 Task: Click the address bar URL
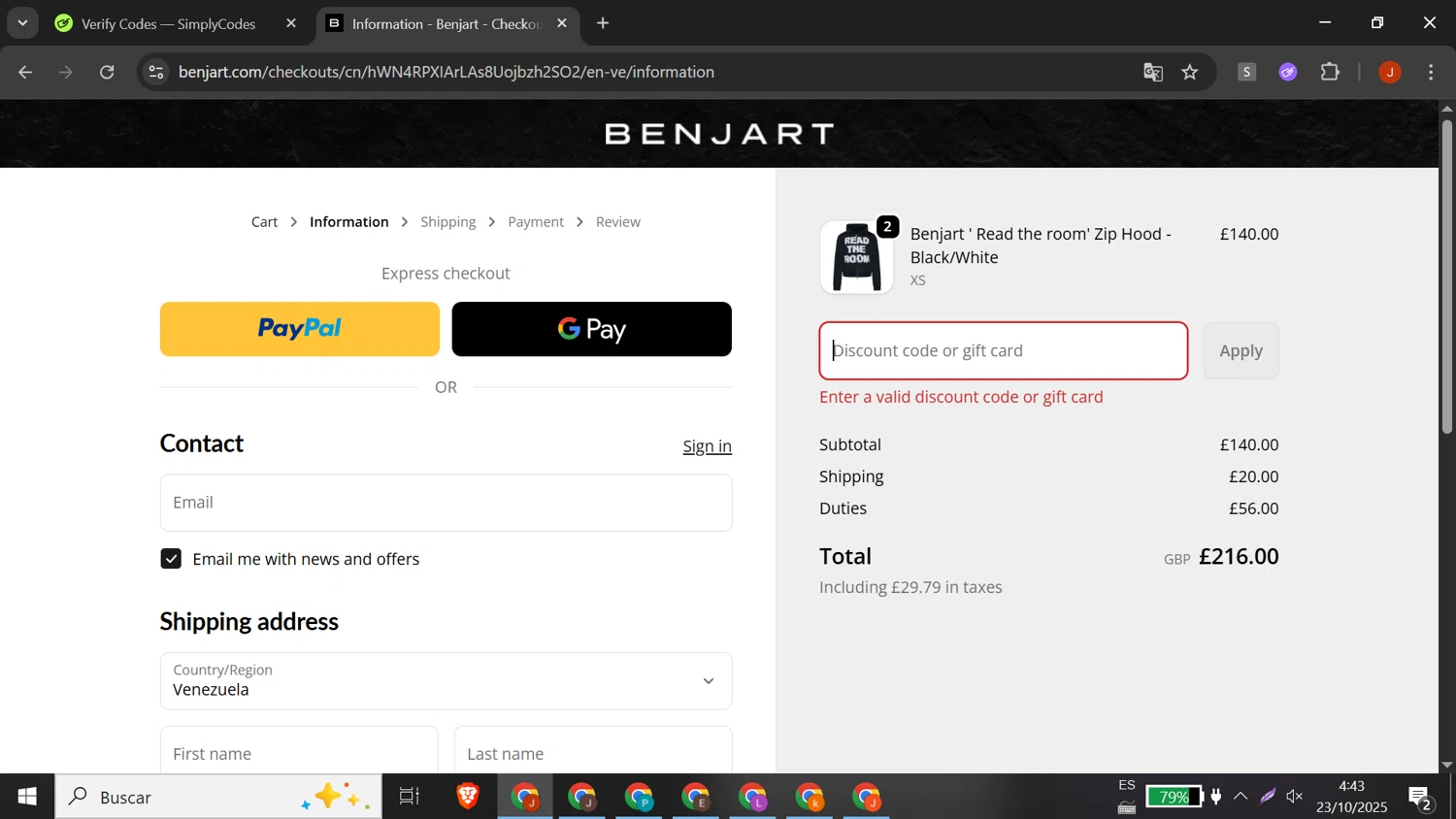tap(447, 72)
